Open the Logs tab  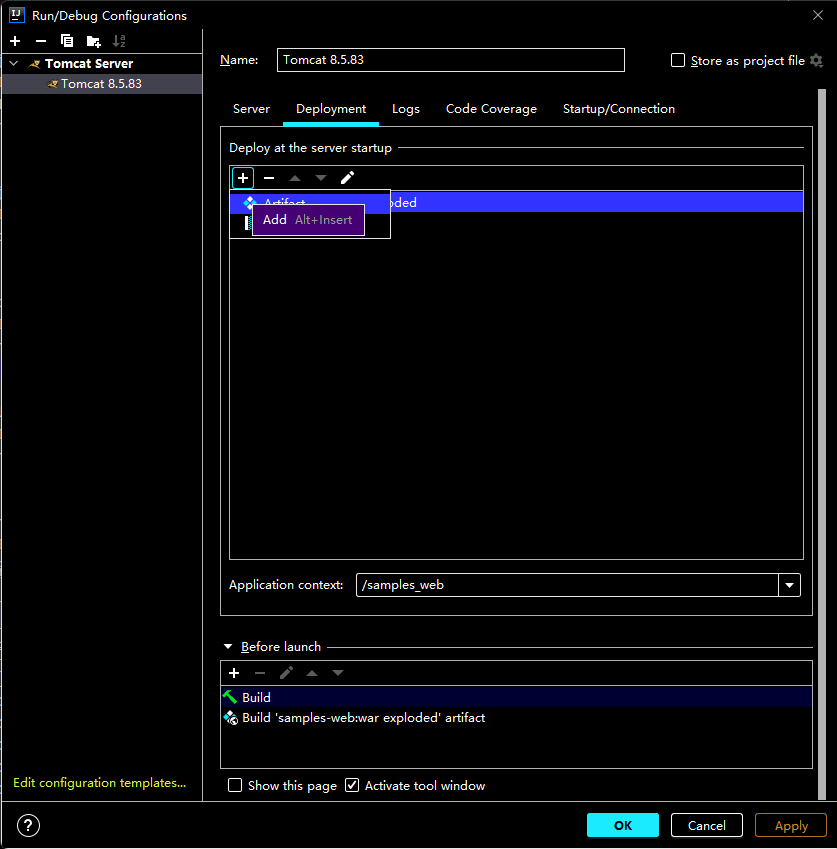click(406, 109)
